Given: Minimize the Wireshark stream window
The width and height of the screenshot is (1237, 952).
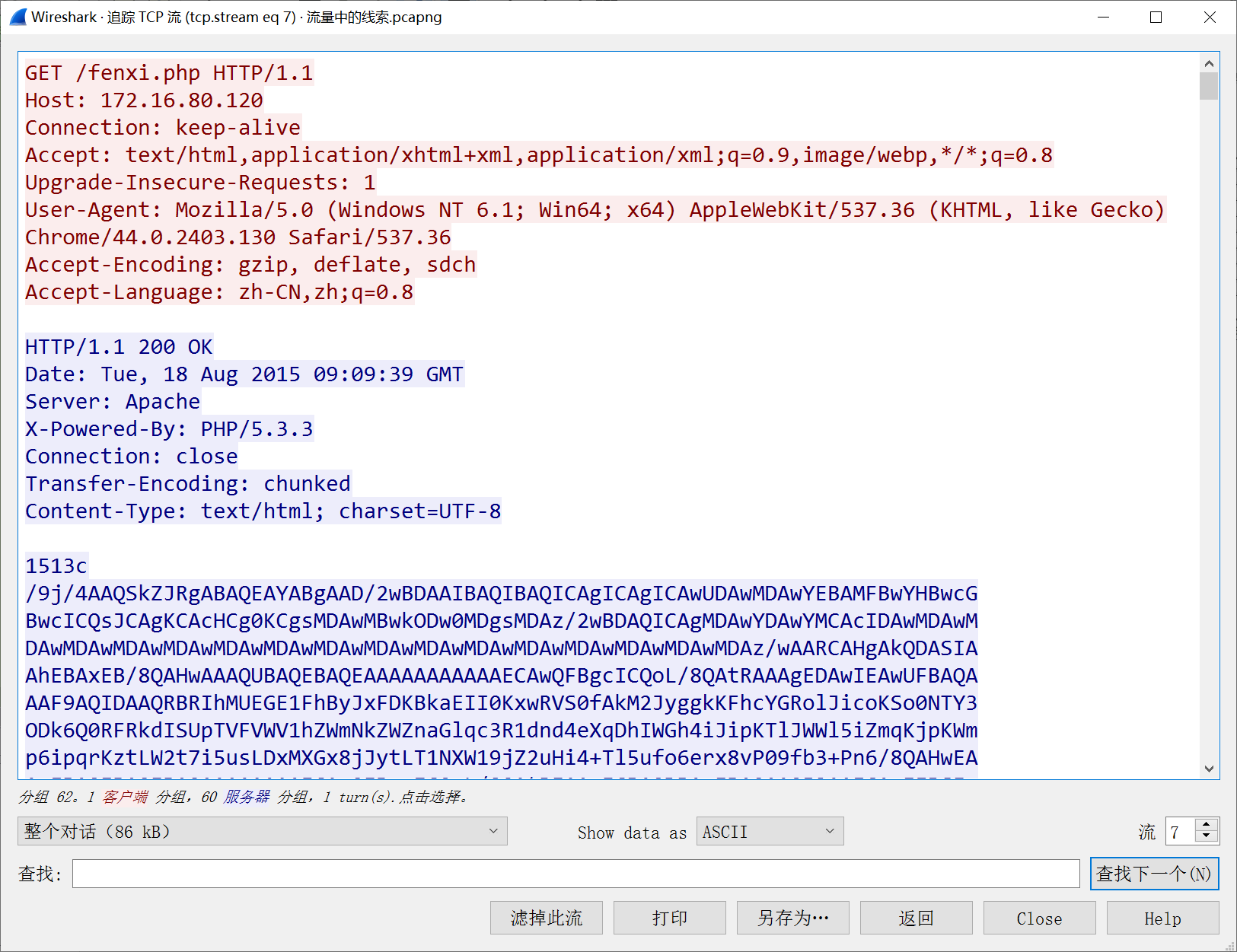Looking at the screenshot, I should tap(1103, 17).
